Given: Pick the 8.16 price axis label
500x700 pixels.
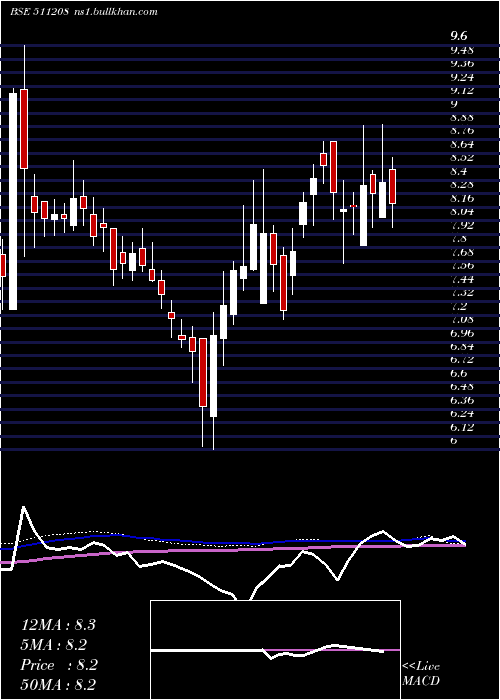Looking at the screenshot, I should (x=462, y=198).
